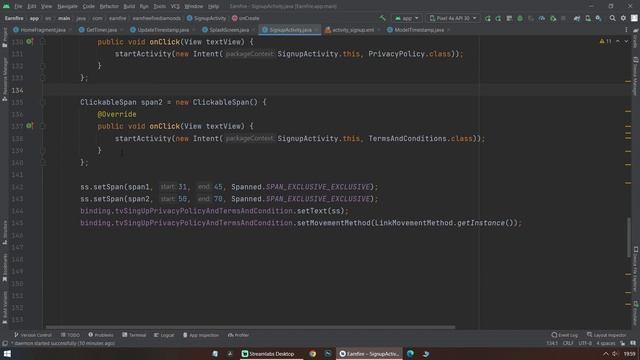The height and width of the screenshot is (360, 640).
Task: Click the Stop square icon in the toolbar
Action: click(x=563, y=18)
